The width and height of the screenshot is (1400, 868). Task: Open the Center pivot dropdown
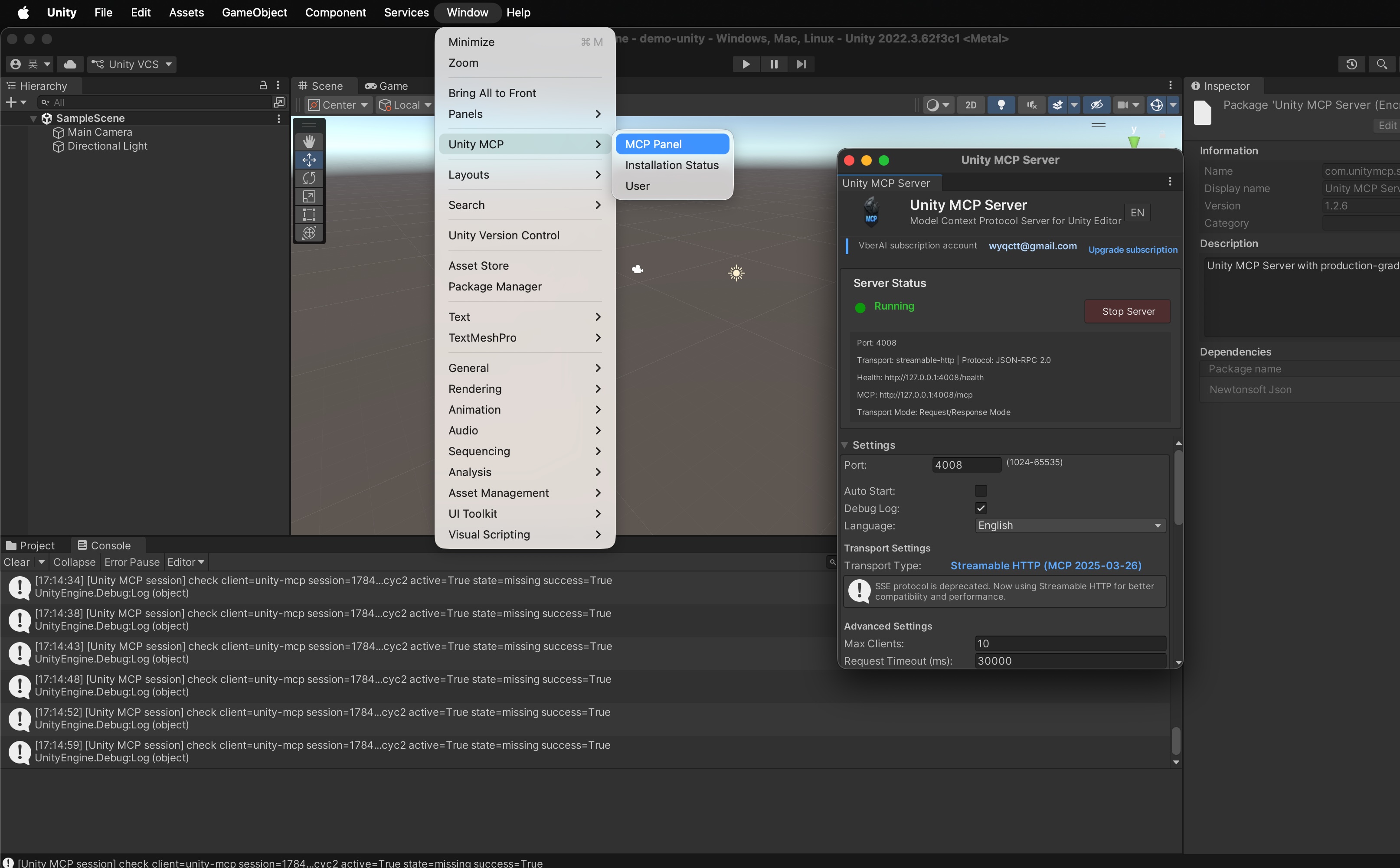[x=338, y=105]
